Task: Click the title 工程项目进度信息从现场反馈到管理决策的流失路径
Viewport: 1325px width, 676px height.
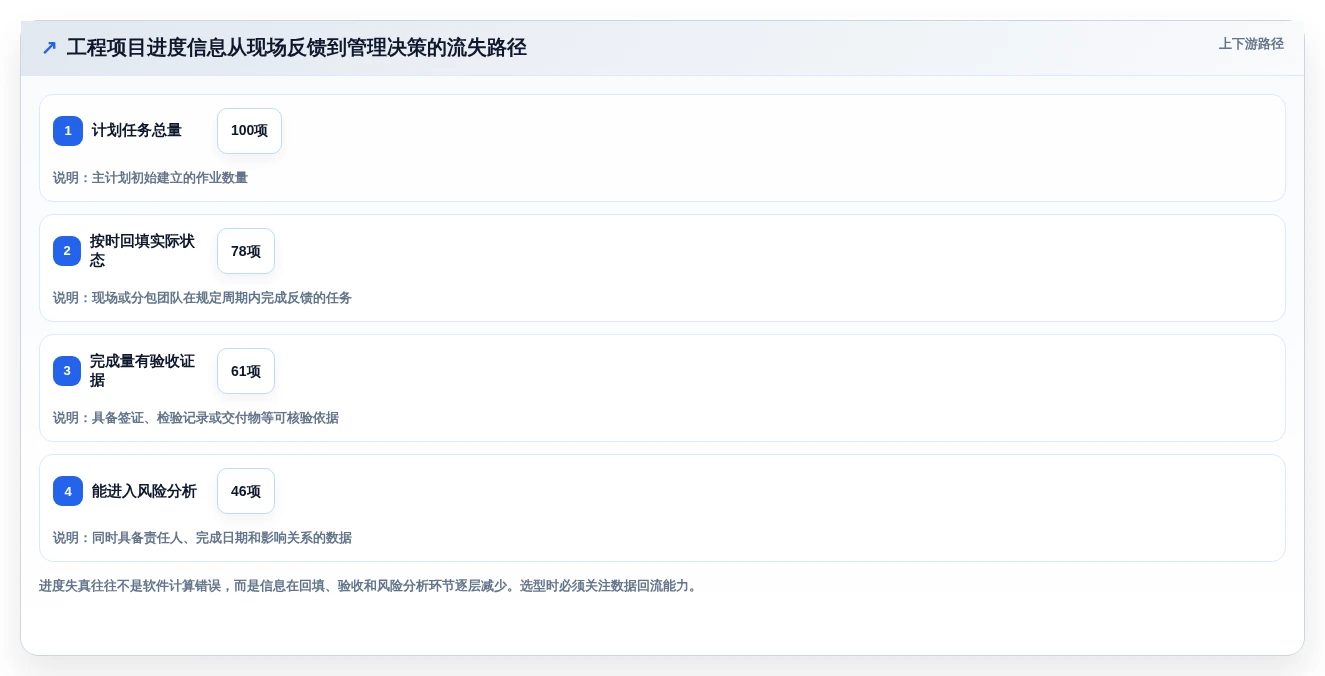Action: pyautogui.click(x=296, y=47)
